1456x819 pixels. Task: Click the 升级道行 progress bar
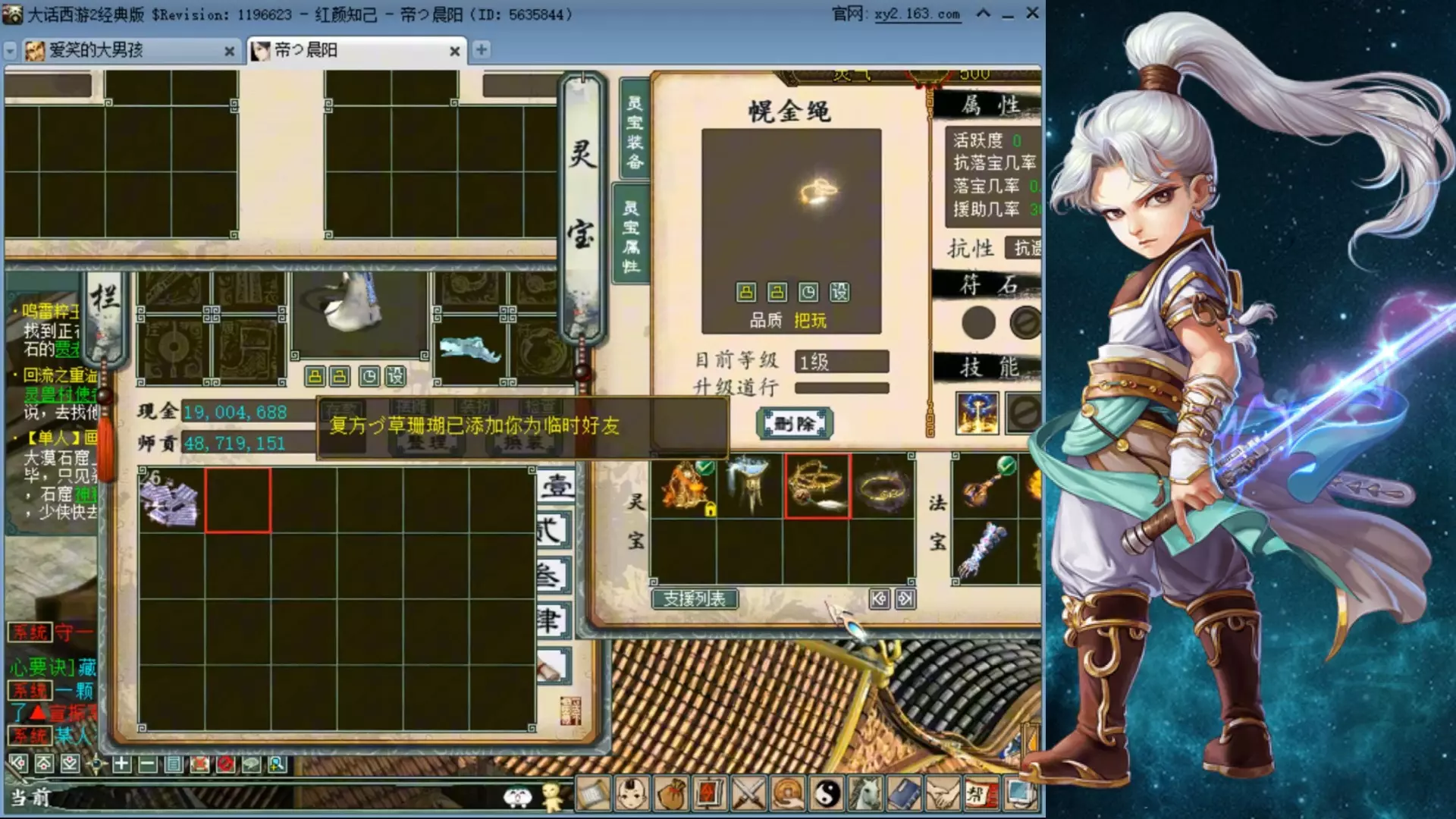coord(842,388)
